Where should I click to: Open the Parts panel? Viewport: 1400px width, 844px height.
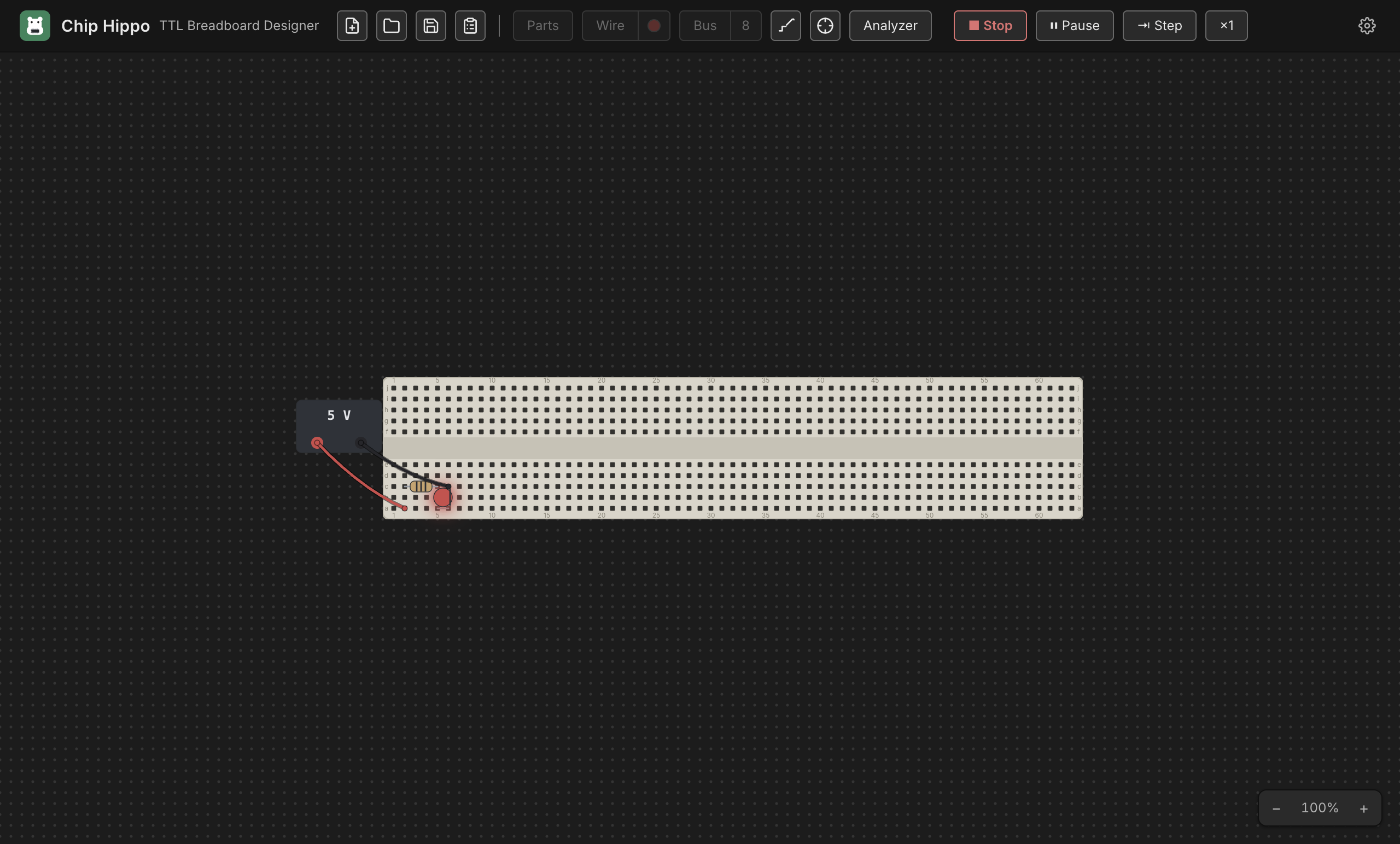pos(542,26)
